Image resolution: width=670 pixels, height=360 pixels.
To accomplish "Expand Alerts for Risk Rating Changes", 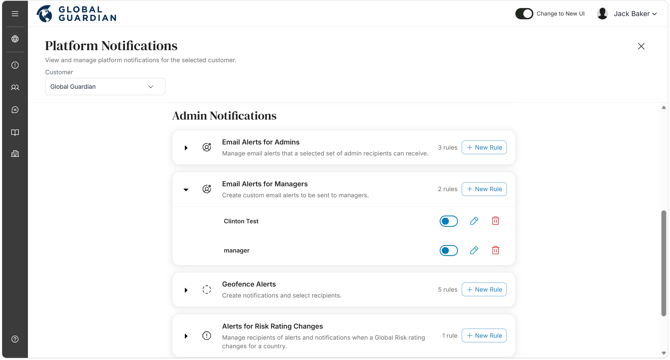I will pyautogui.click(x=186, y=336).
